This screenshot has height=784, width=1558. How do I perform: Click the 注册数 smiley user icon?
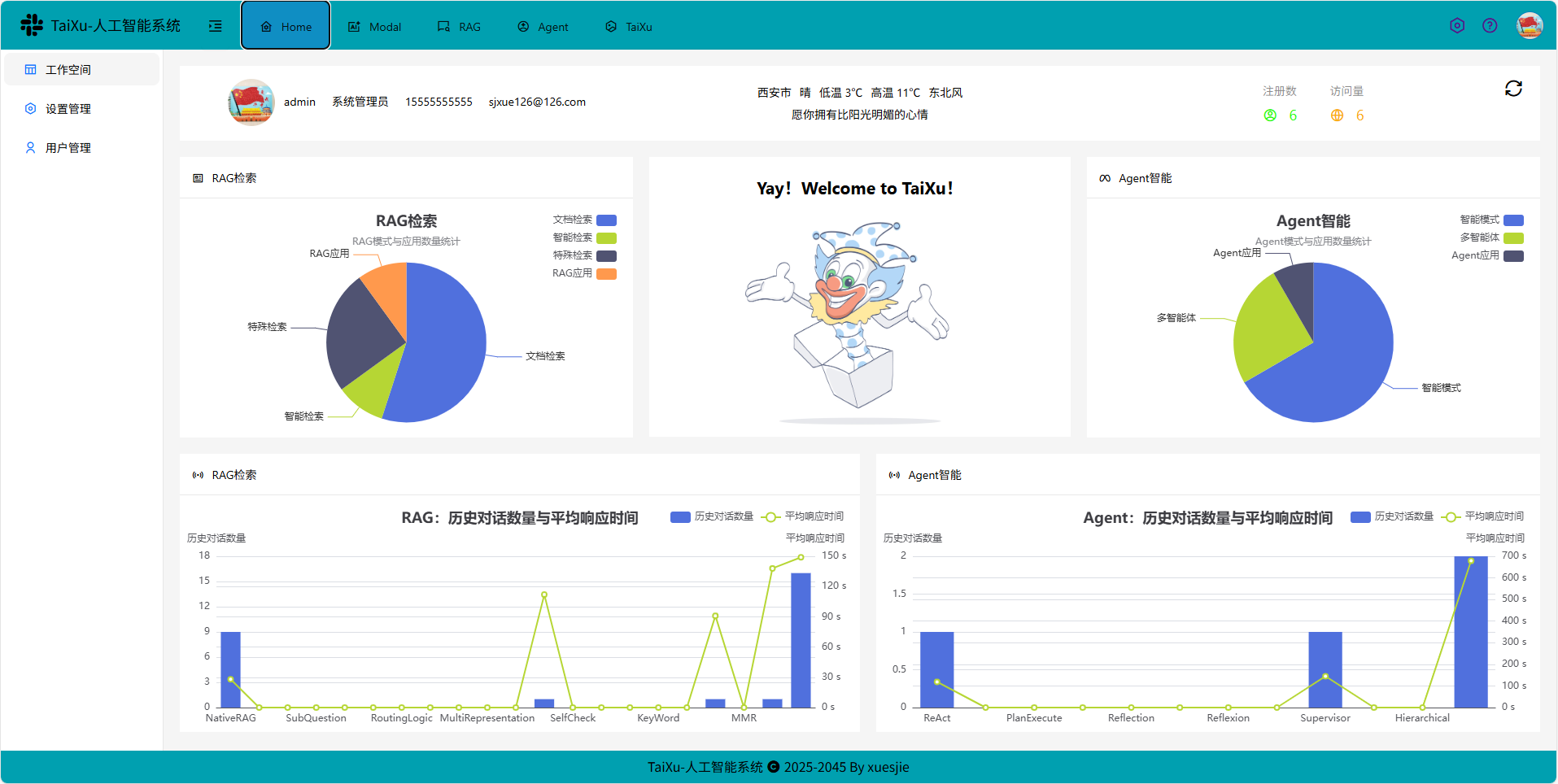click(1270, 115)
